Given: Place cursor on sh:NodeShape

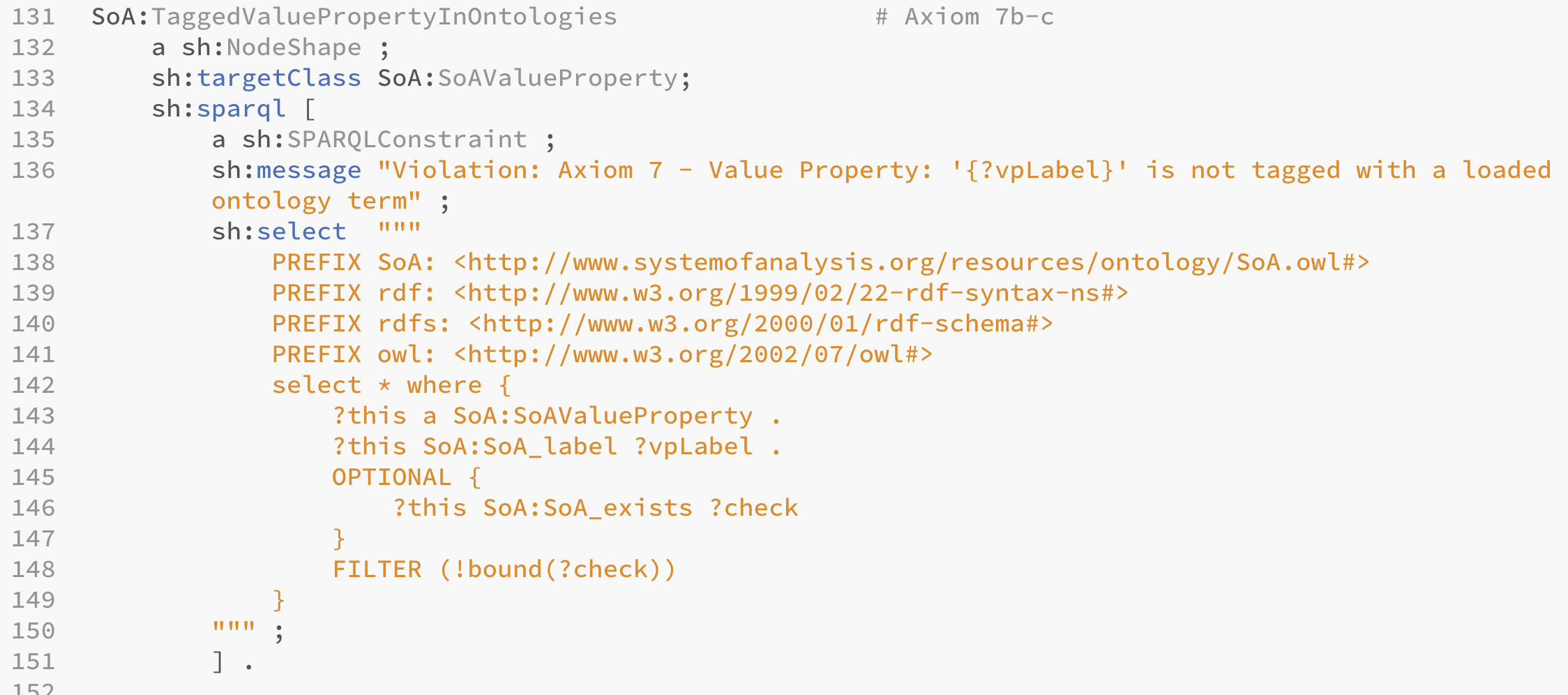Looking at the screenshot, I should [271, 47].
